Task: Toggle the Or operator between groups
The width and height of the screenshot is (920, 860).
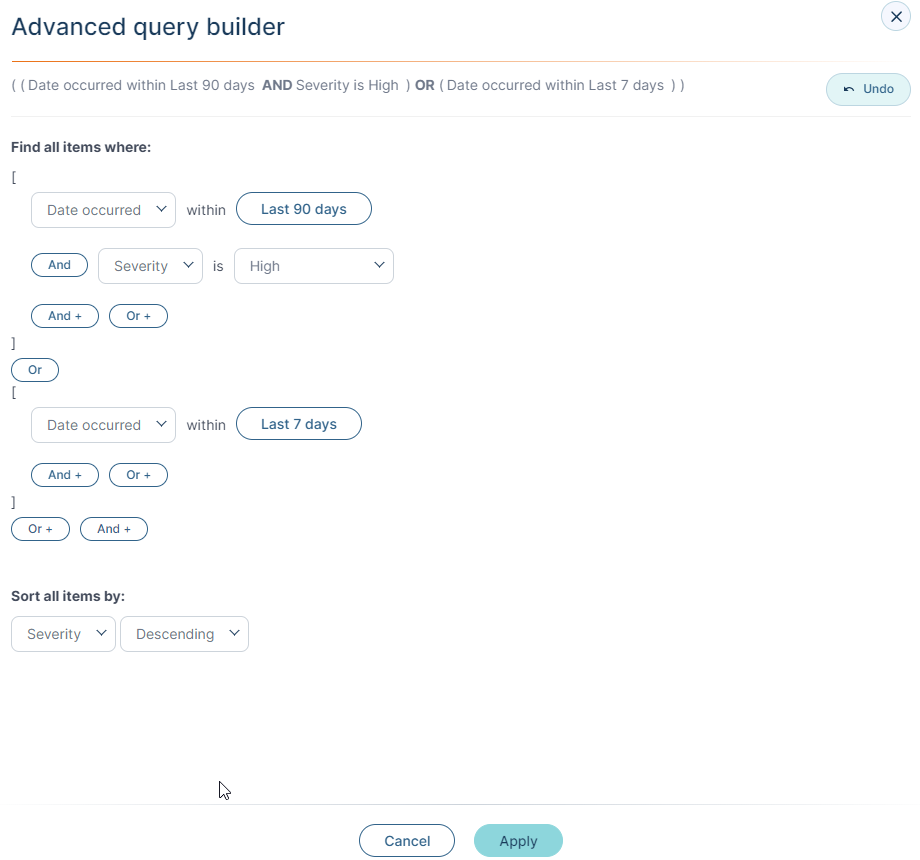Action: point(35,370)
